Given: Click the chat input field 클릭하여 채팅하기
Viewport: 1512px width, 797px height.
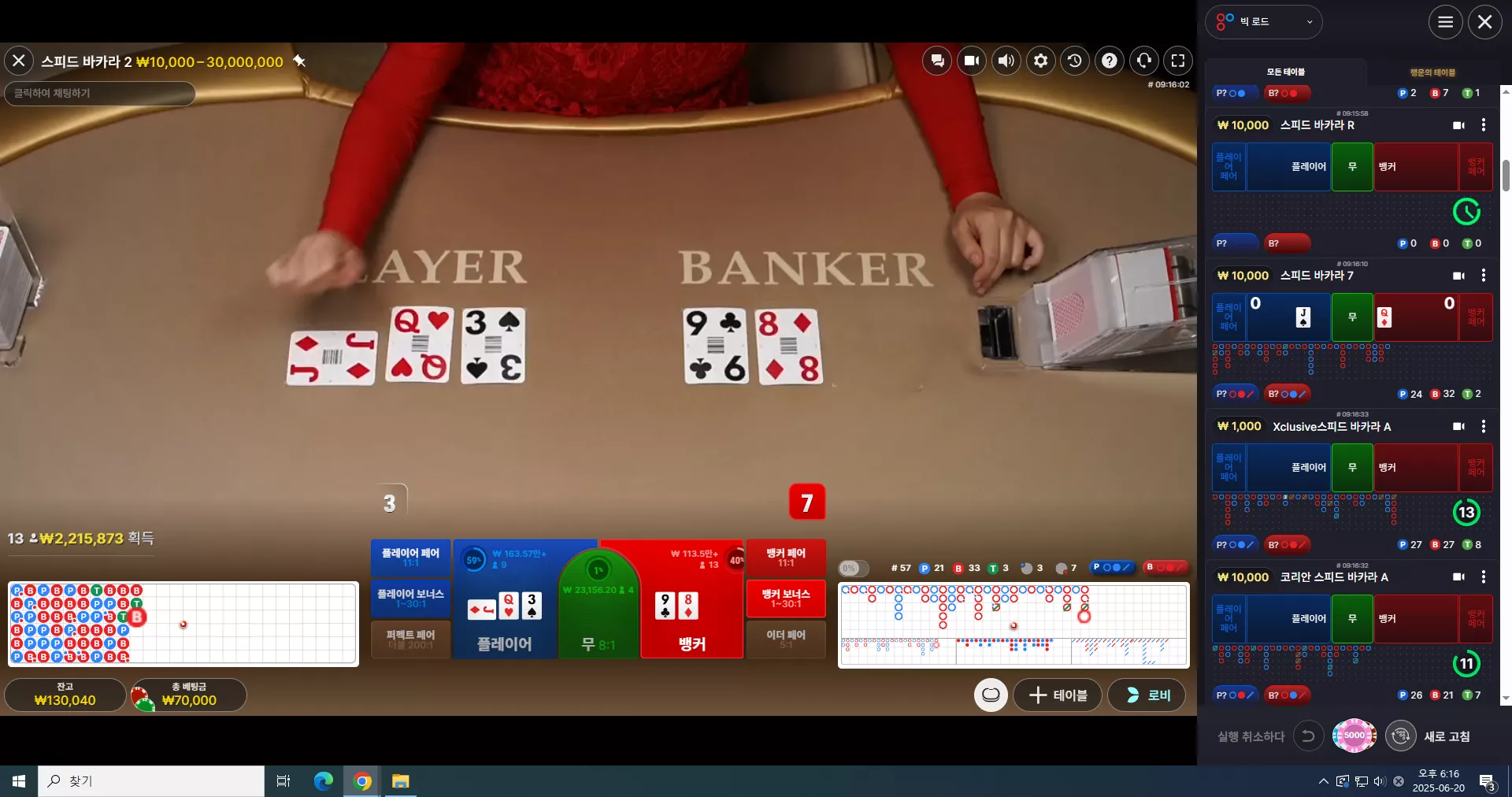Looking at the screenshot, I should click(100, 93).
